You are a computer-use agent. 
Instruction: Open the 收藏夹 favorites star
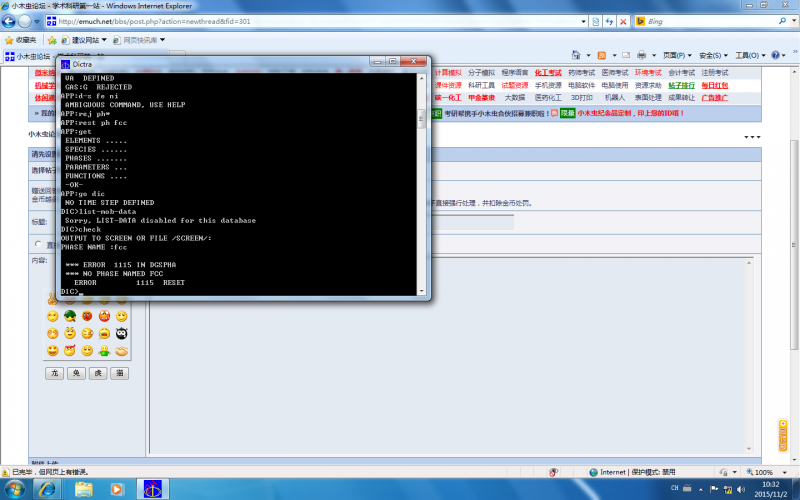pyautogui.click(x=20, y=40)
